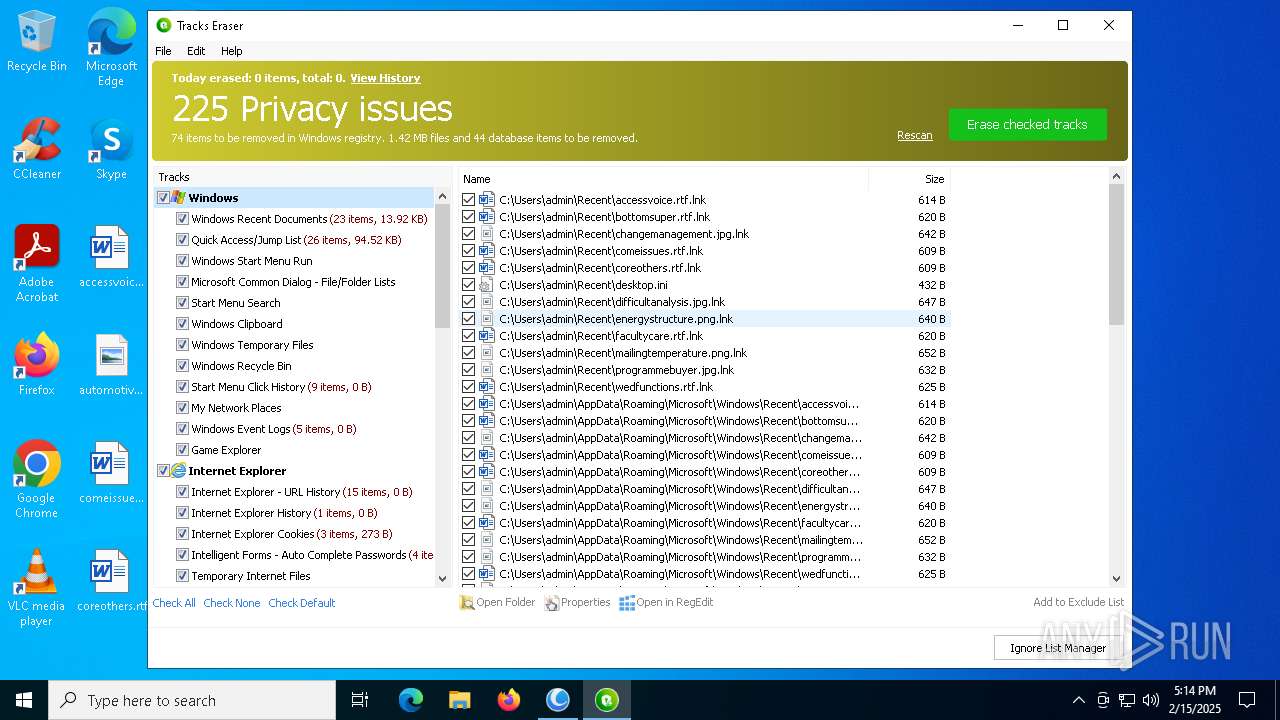The width and height of the screenshot is (1280, 720).
Task: Open Recycle Bin desktop icon
Action: [37, 42]
